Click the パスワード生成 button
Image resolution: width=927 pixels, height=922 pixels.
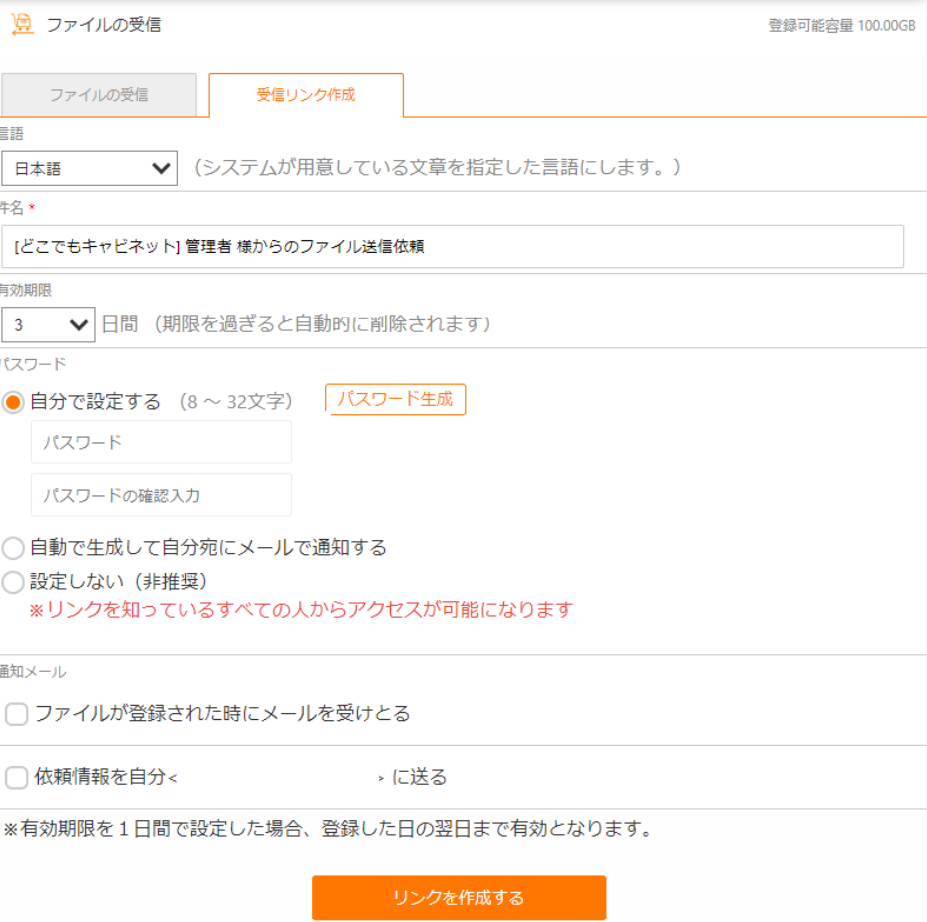394,399
